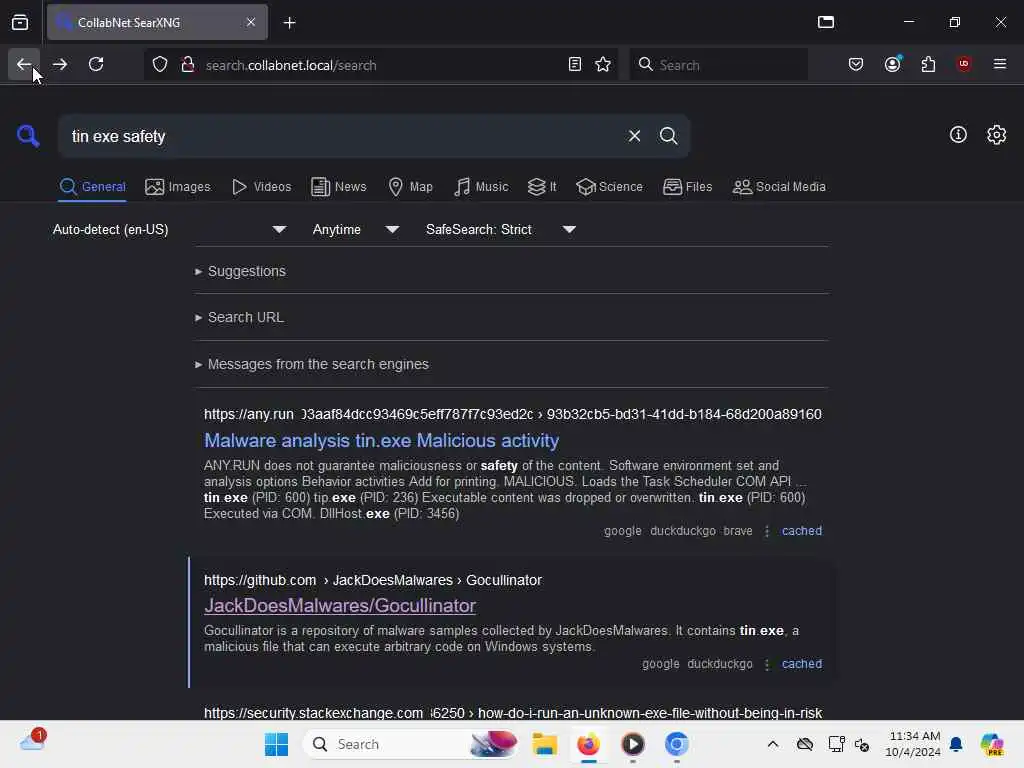Switch to the Music category tab
The height and width of the screenshot is (768, 1024).
click(x=481, y=187)
